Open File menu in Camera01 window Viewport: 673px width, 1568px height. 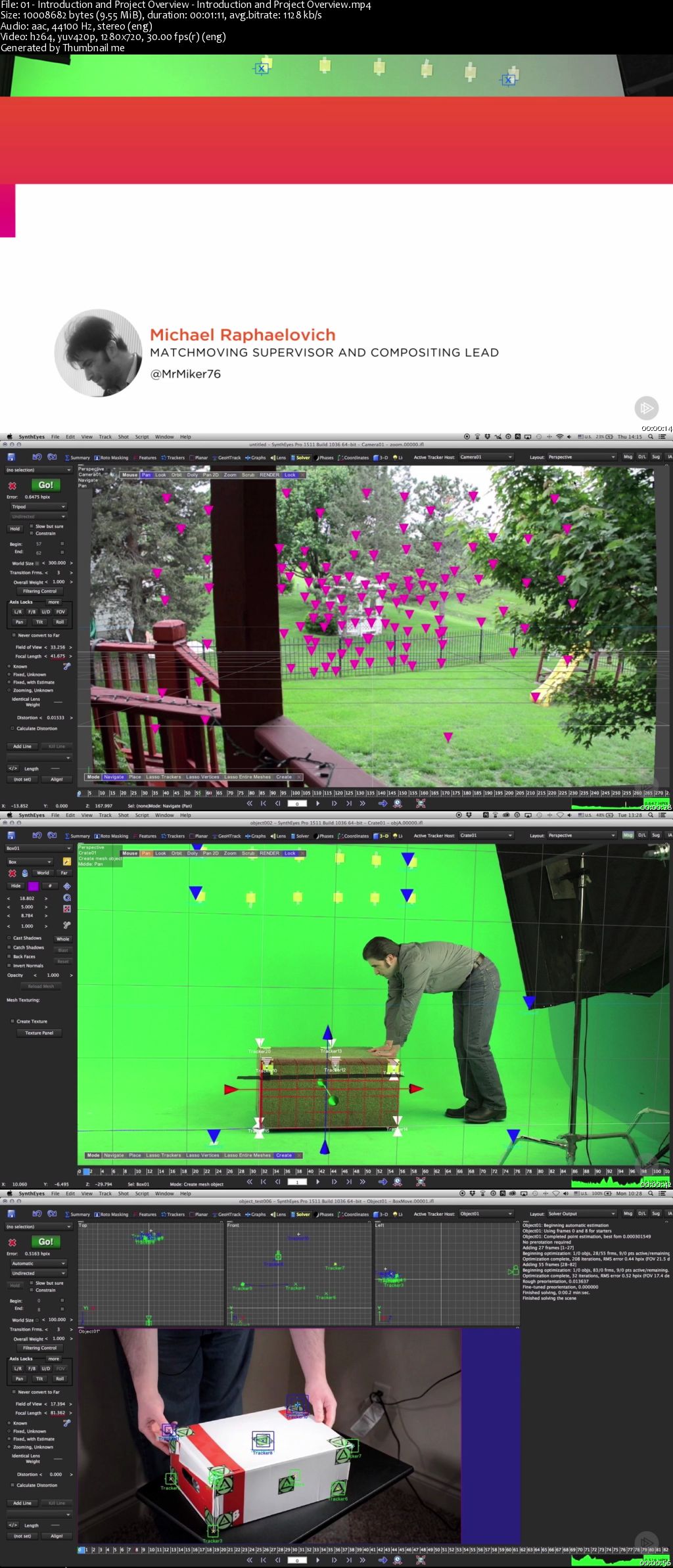point(55,437)
